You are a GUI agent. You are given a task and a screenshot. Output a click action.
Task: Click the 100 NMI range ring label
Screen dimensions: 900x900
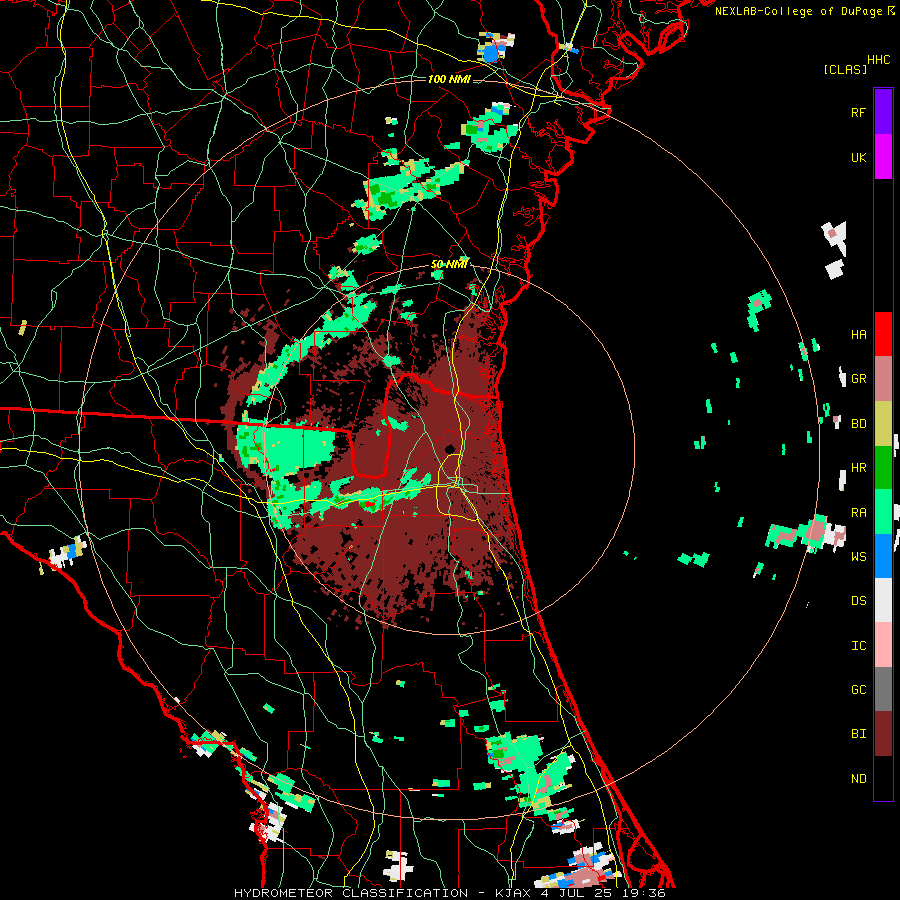pos(449,79)
